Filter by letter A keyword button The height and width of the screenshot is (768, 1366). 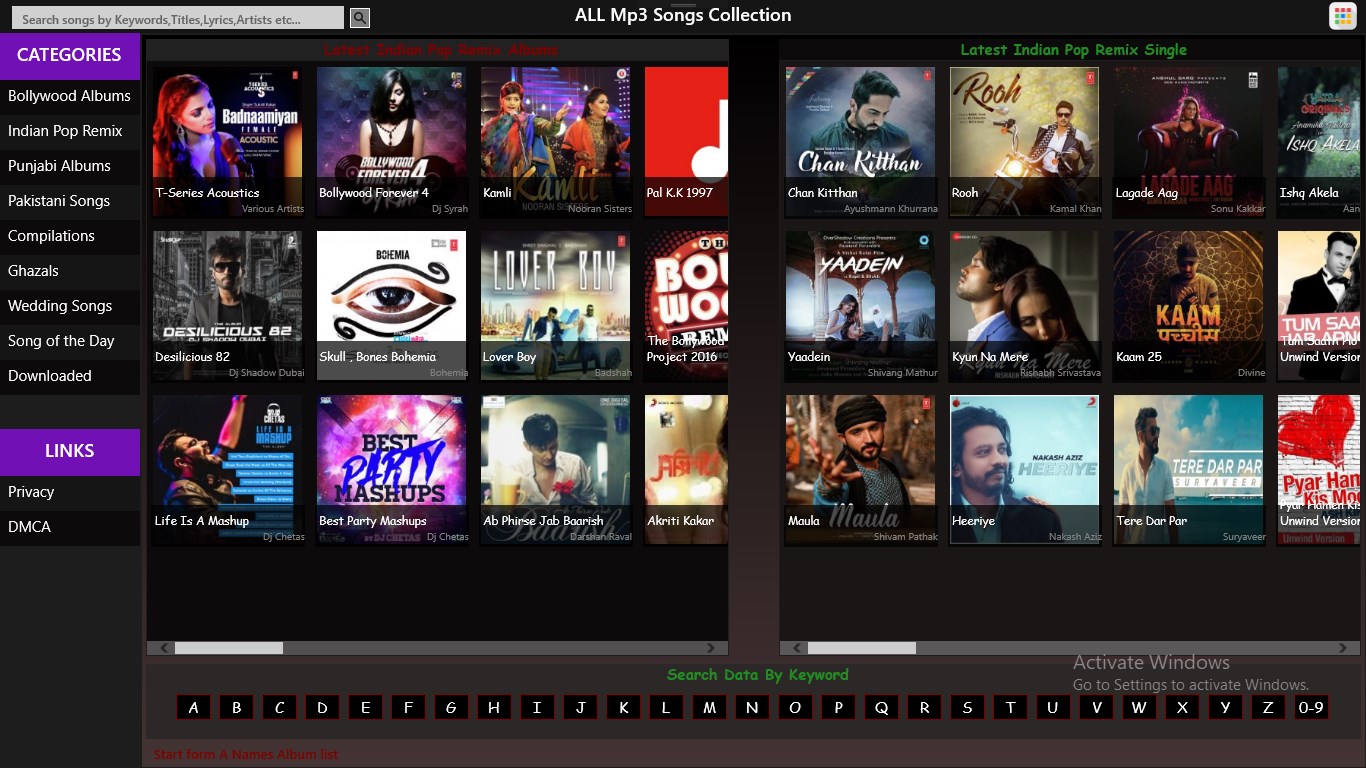193,707
